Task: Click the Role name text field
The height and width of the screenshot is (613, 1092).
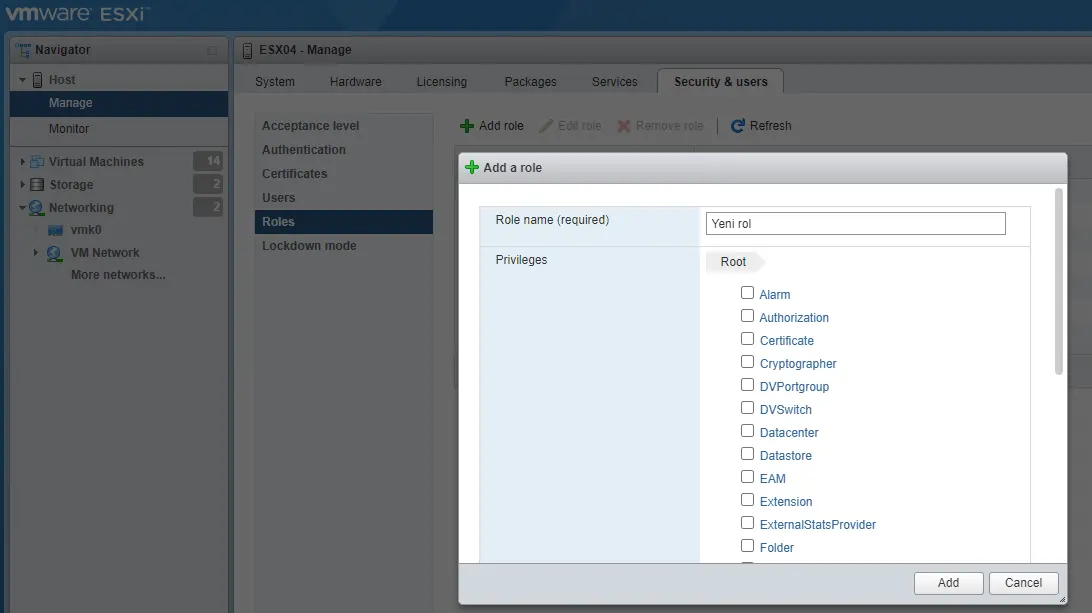Action: point(855,224)
